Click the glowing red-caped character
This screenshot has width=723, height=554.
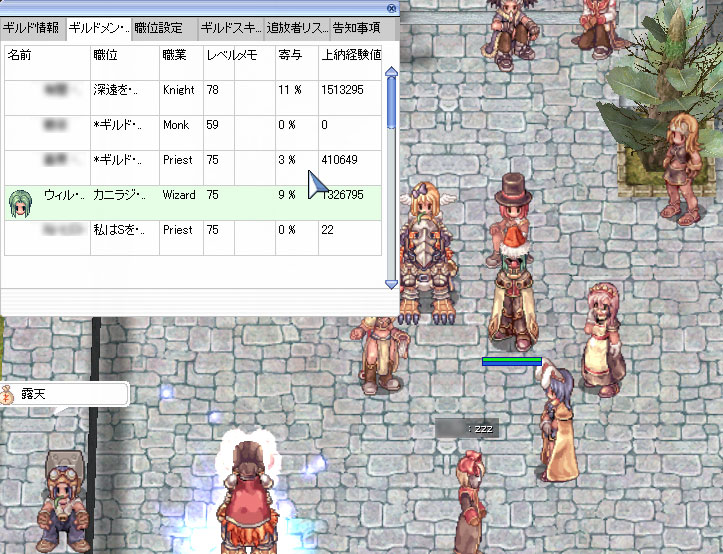click(x=248, y=498)
